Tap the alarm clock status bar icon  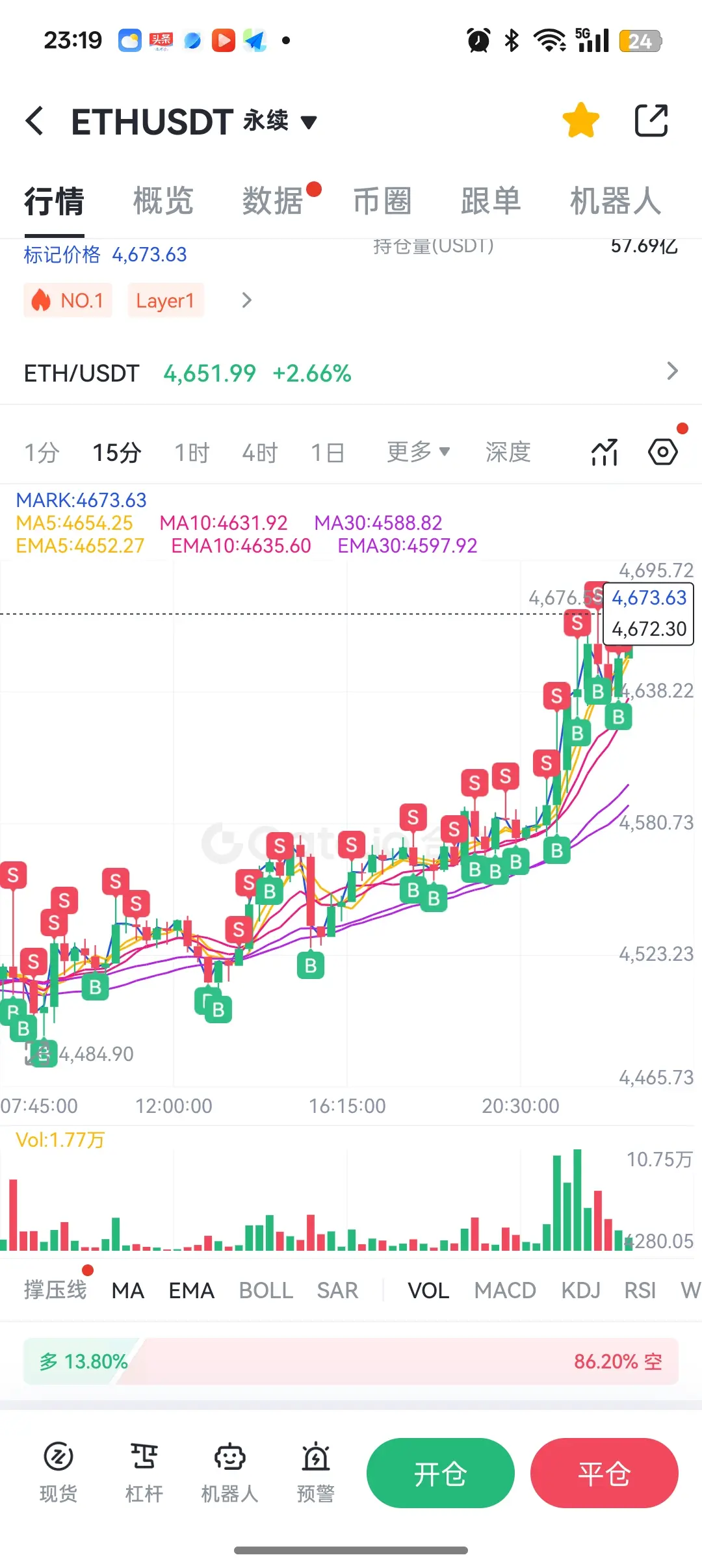tap(479, 40)
